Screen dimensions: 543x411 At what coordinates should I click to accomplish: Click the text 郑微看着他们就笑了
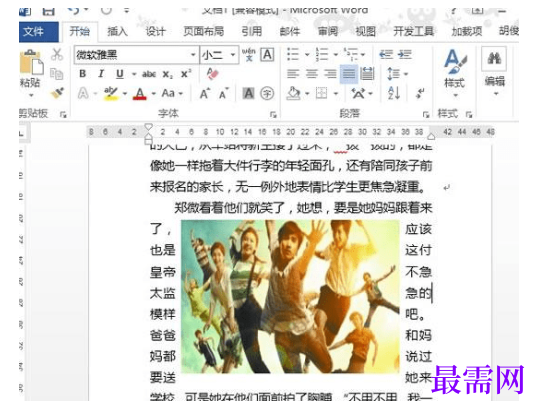coord(230,208)
